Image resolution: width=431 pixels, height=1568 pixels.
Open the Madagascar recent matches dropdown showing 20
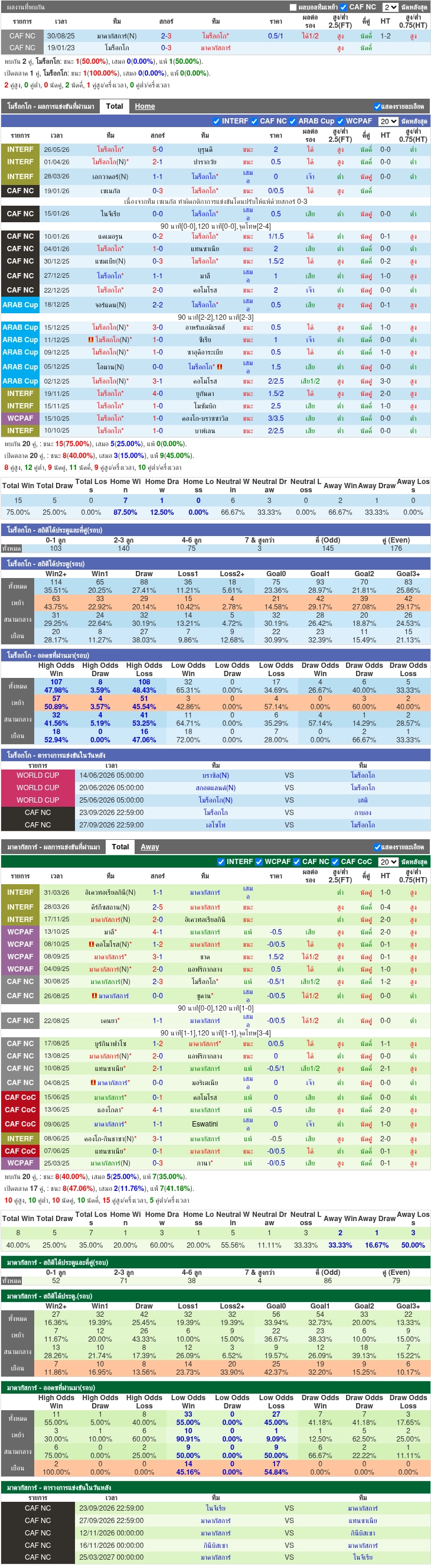click(388, 862)
